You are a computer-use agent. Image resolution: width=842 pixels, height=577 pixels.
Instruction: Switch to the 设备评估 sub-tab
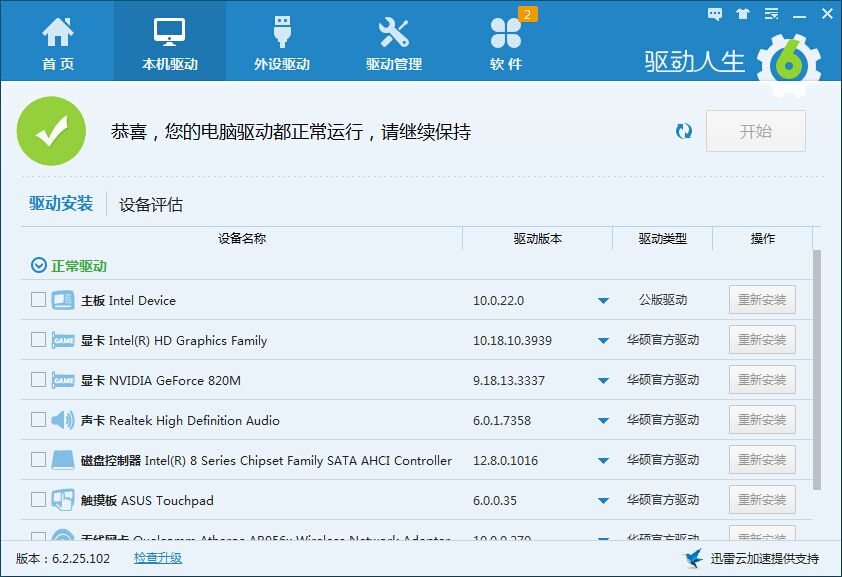tap(151, 204)
